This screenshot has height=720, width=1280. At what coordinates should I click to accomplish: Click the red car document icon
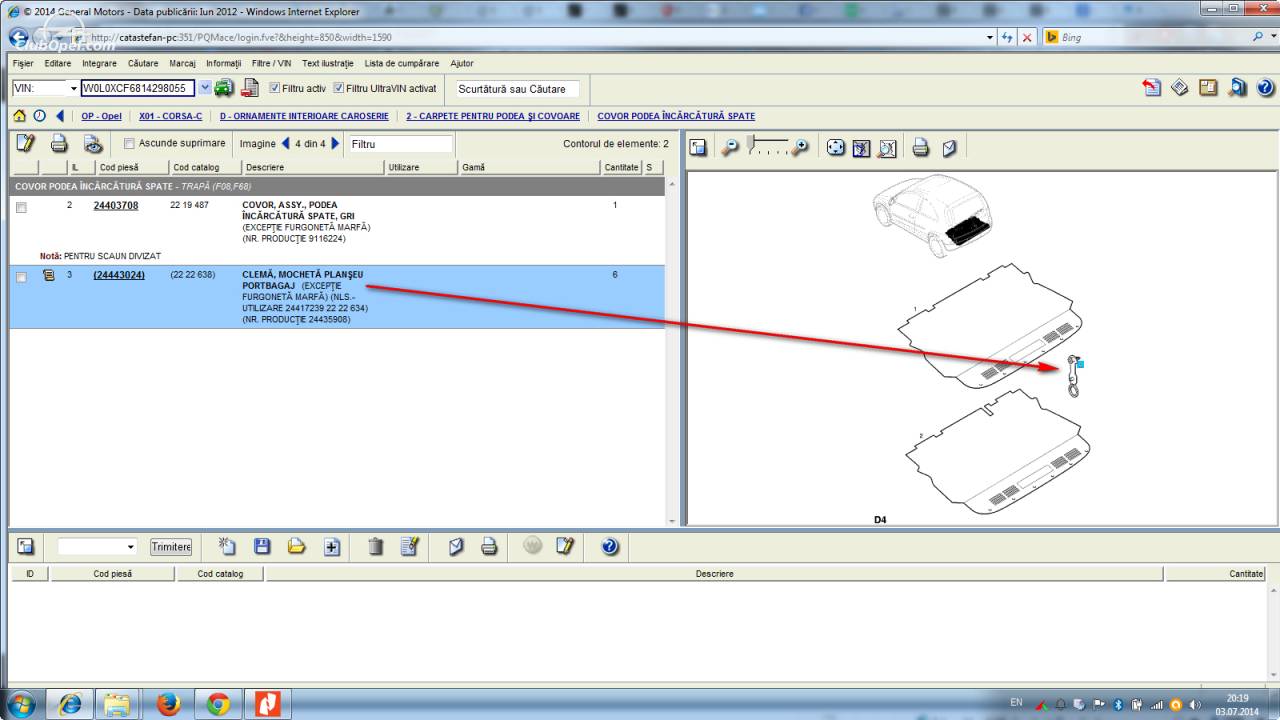pos(250,88)
